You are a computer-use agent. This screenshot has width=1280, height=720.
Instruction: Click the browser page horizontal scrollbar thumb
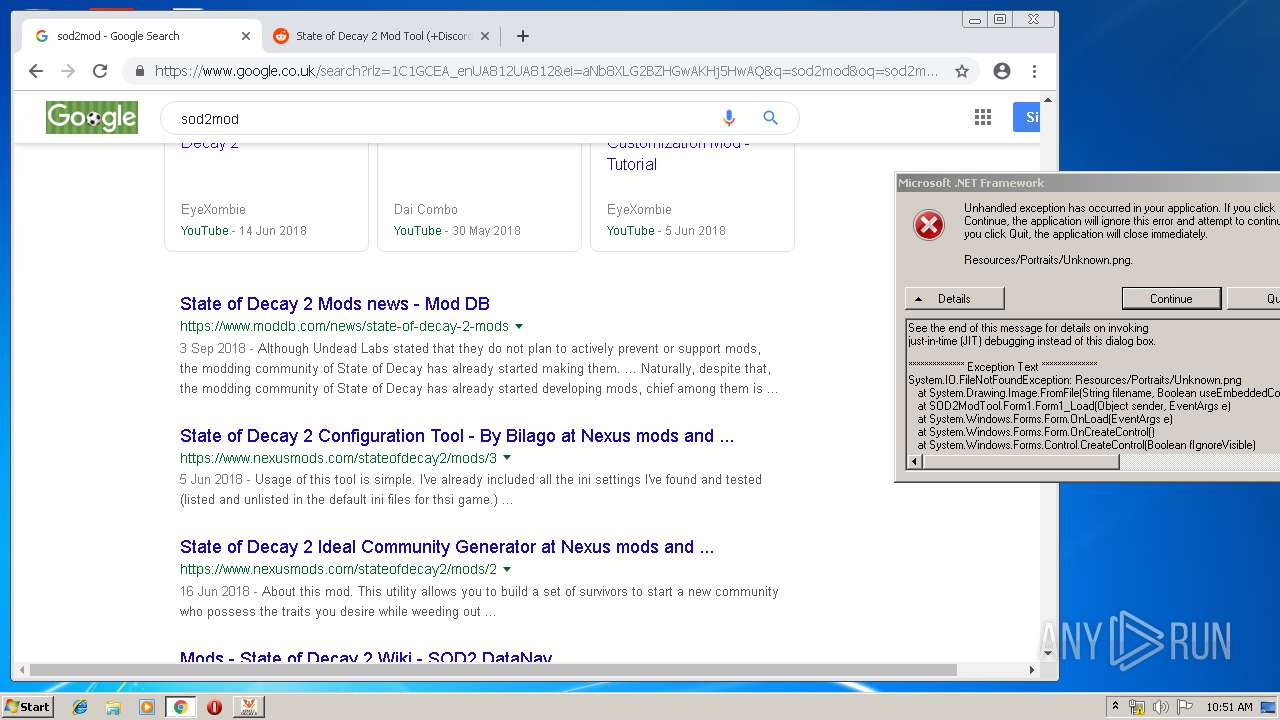(493, 670)
